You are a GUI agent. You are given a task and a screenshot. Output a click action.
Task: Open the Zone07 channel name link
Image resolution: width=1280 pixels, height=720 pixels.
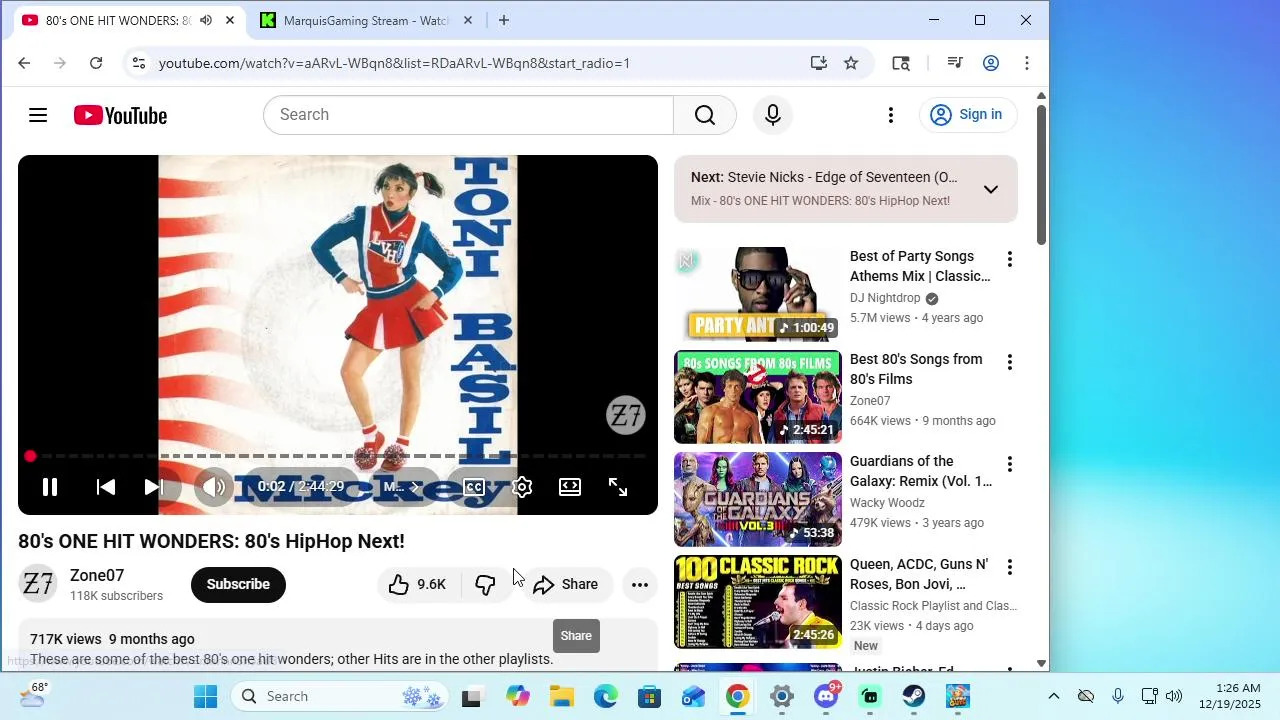click(x=97, y=576)
